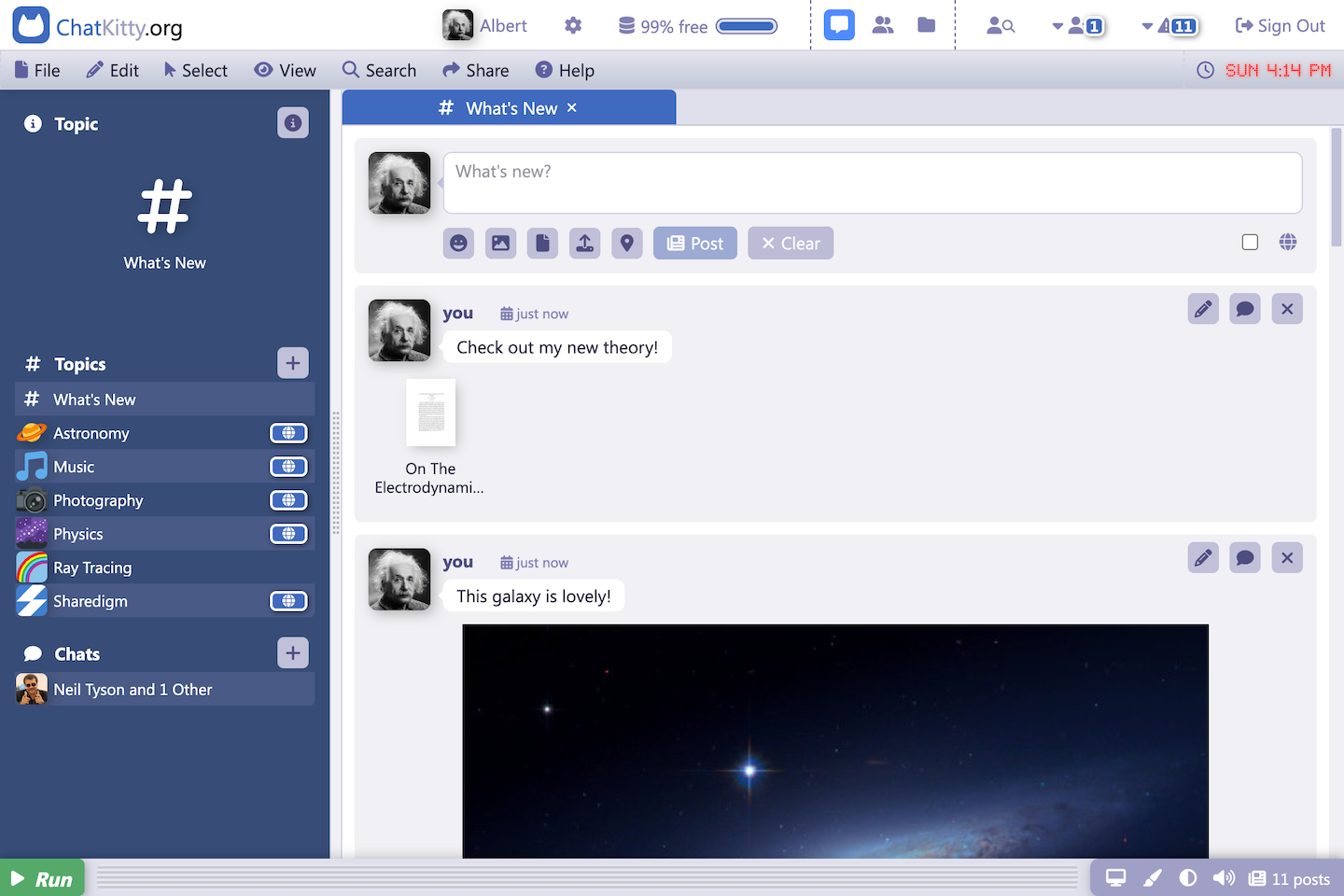Image resolution: width=1344 pixels, height=896 pixels.
Task: Post your status update
Action: tap(694, 243)
